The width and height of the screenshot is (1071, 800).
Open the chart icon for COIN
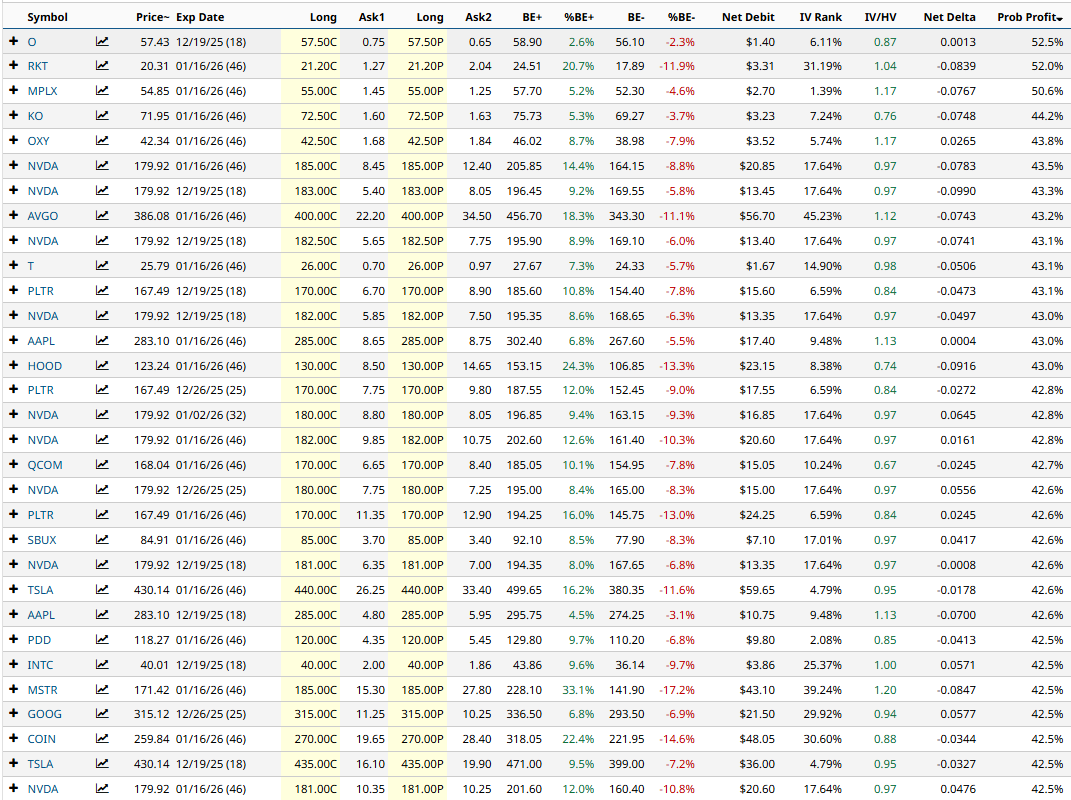pos(102,739)
